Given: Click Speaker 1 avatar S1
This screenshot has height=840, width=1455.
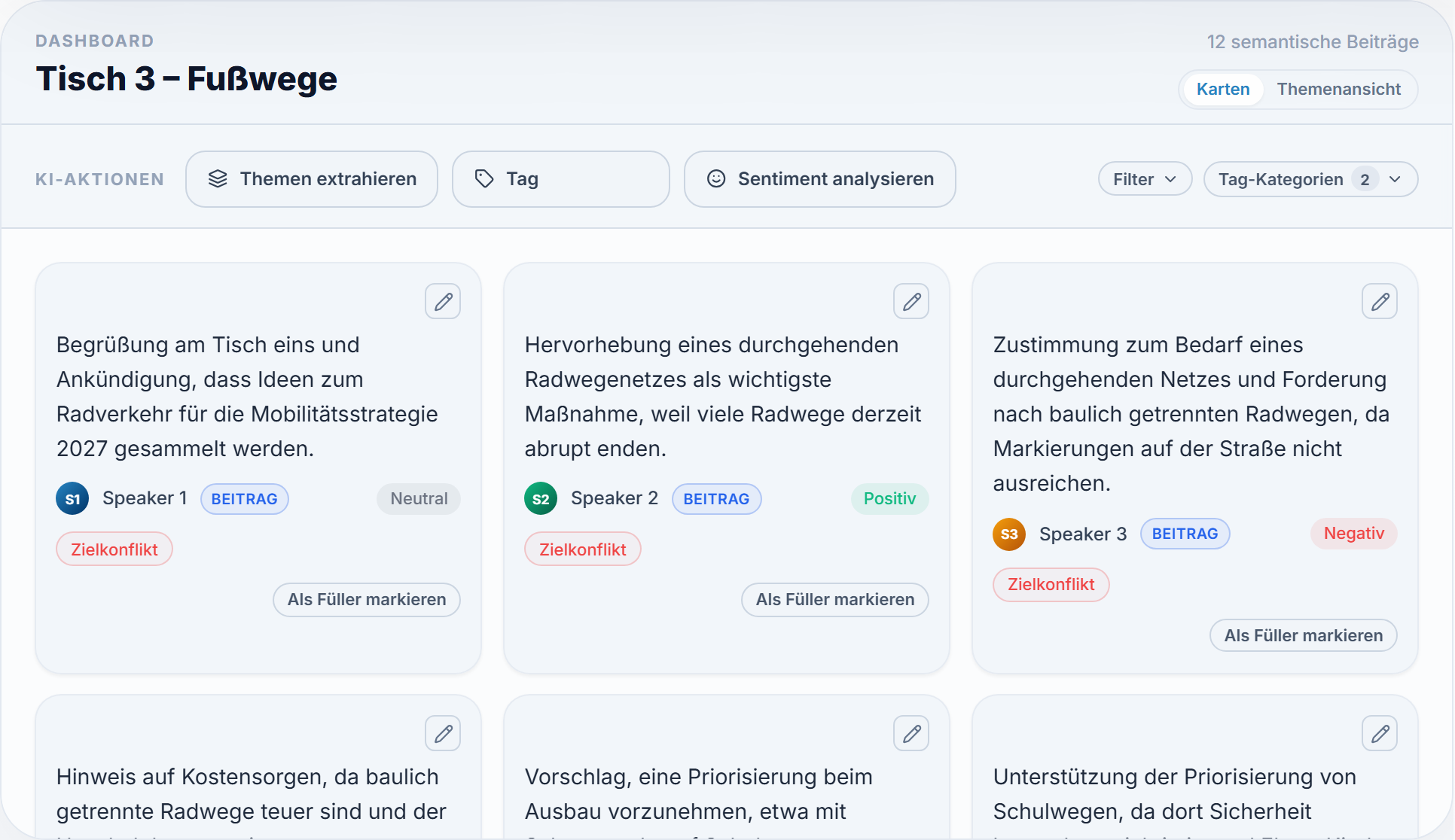Looking at the screenshot, I should click(x=72, y=499).
